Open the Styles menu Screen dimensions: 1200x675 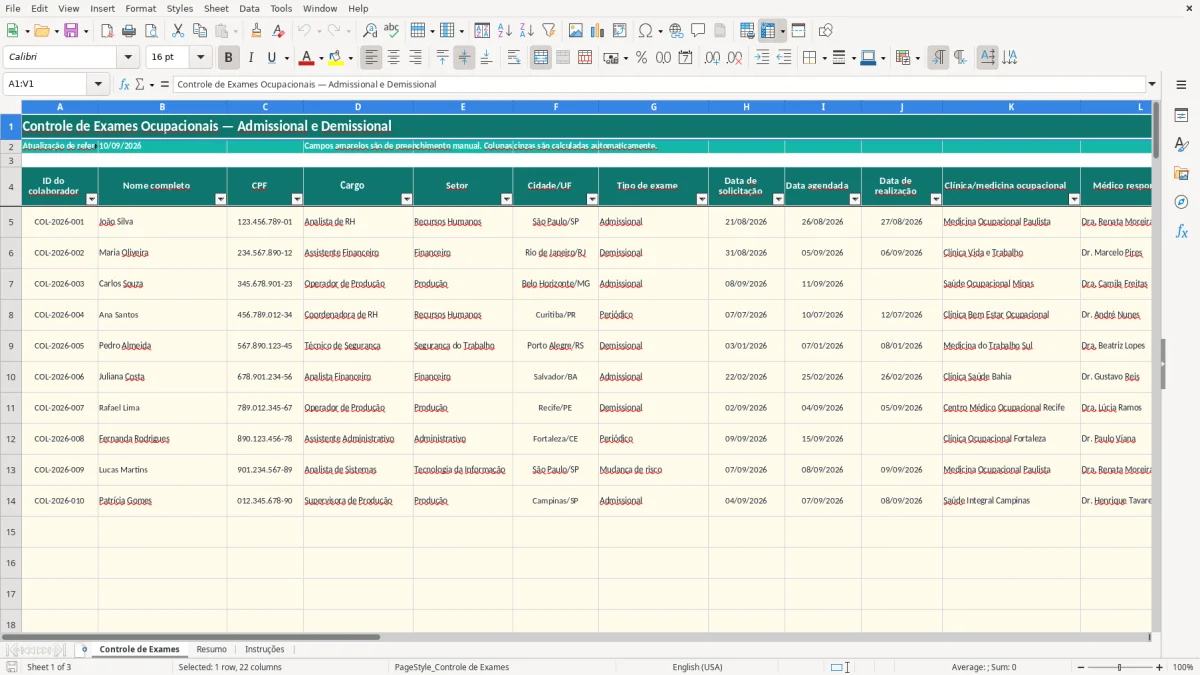coord(180,8)
